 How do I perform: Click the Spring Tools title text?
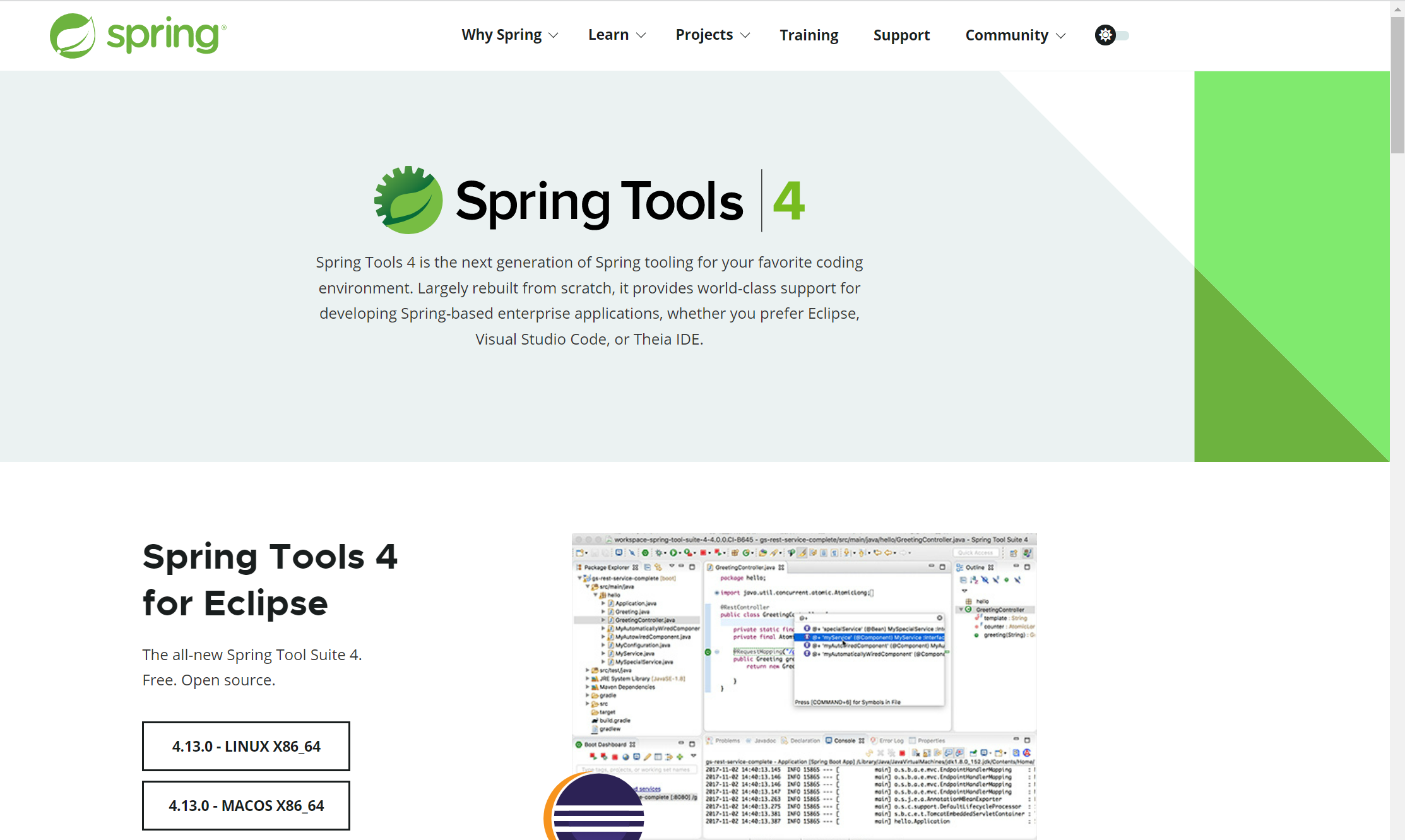tap(599, 201)
